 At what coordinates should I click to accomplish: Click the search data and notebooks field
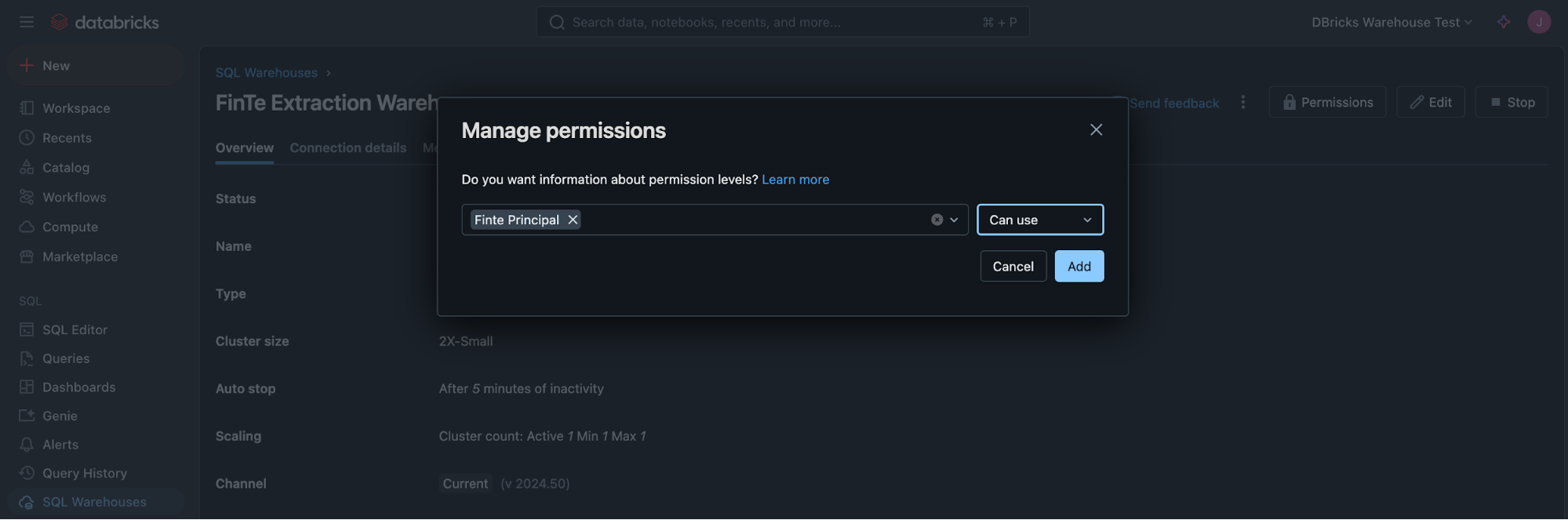point(783,22)
